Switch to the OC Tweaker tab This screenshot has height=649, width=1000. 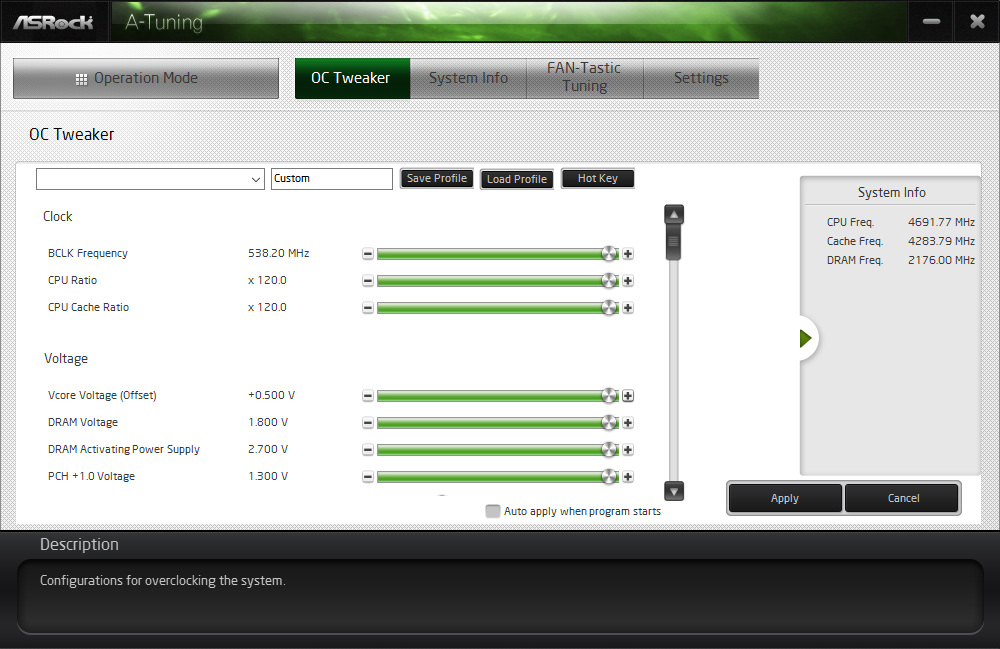[x=352, y=78]
